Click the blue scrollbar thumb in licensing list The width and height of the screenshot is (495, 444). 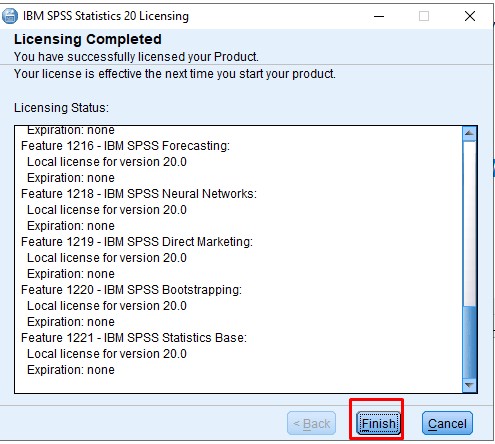point(469,342)
